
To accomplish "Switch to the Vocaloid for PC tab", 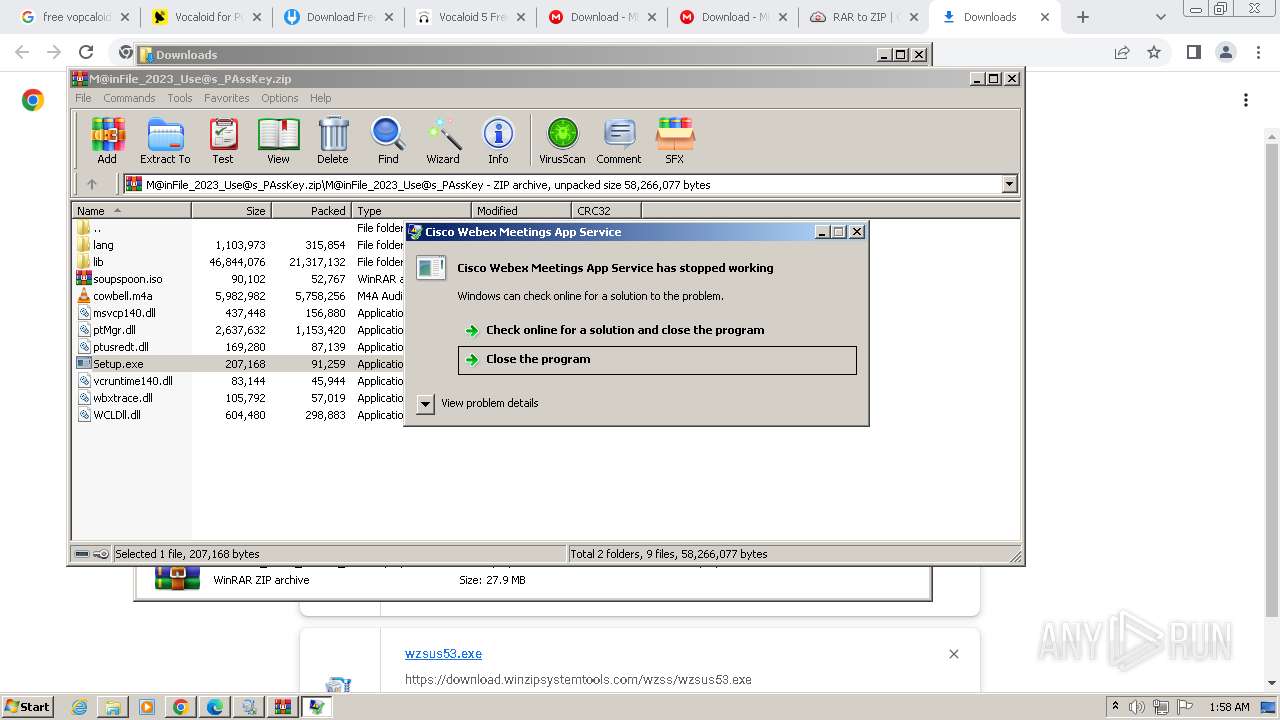I will [205, 17].
